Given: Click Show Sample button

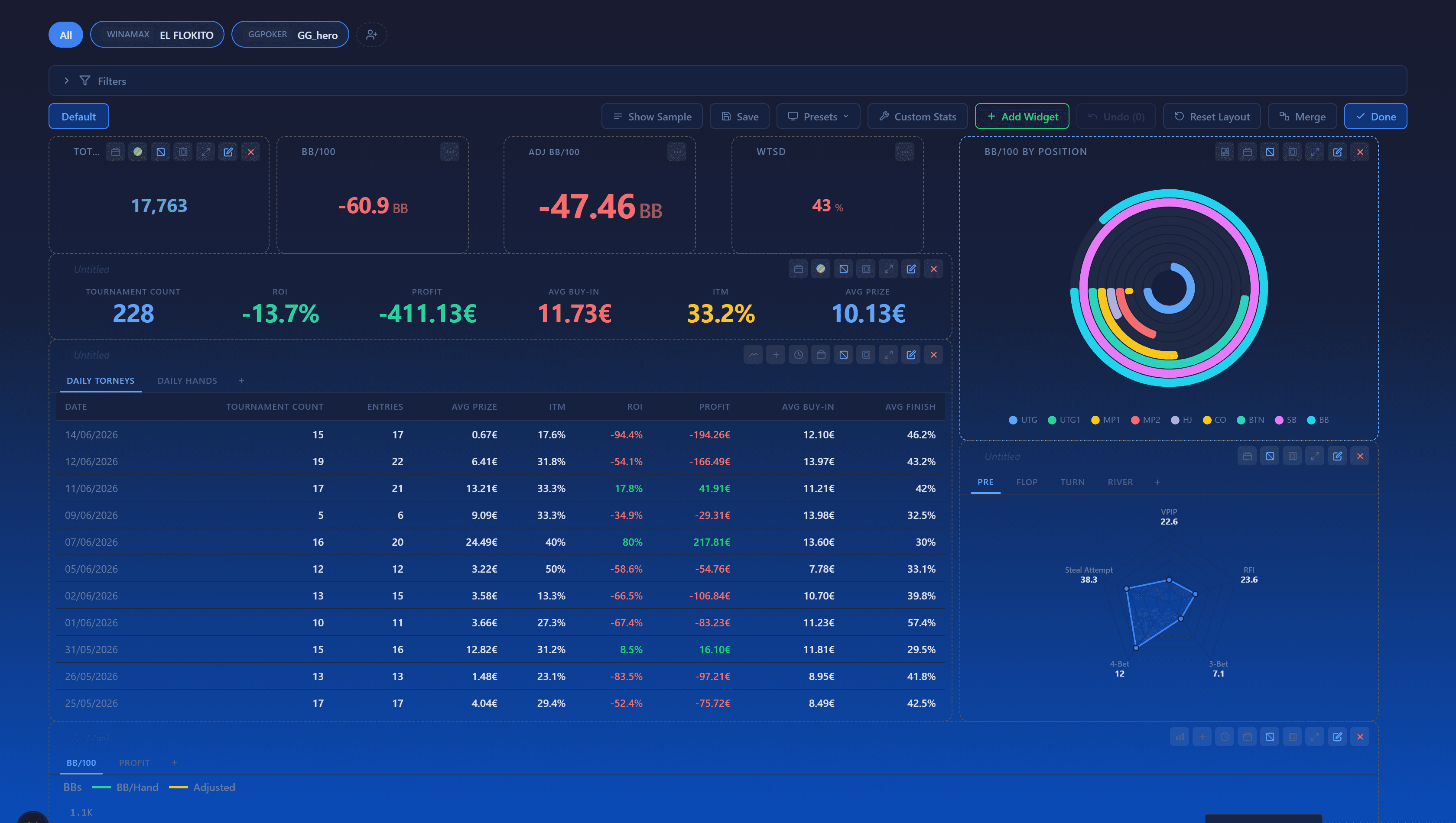Looking at the screenshot, I should (652, 117).
